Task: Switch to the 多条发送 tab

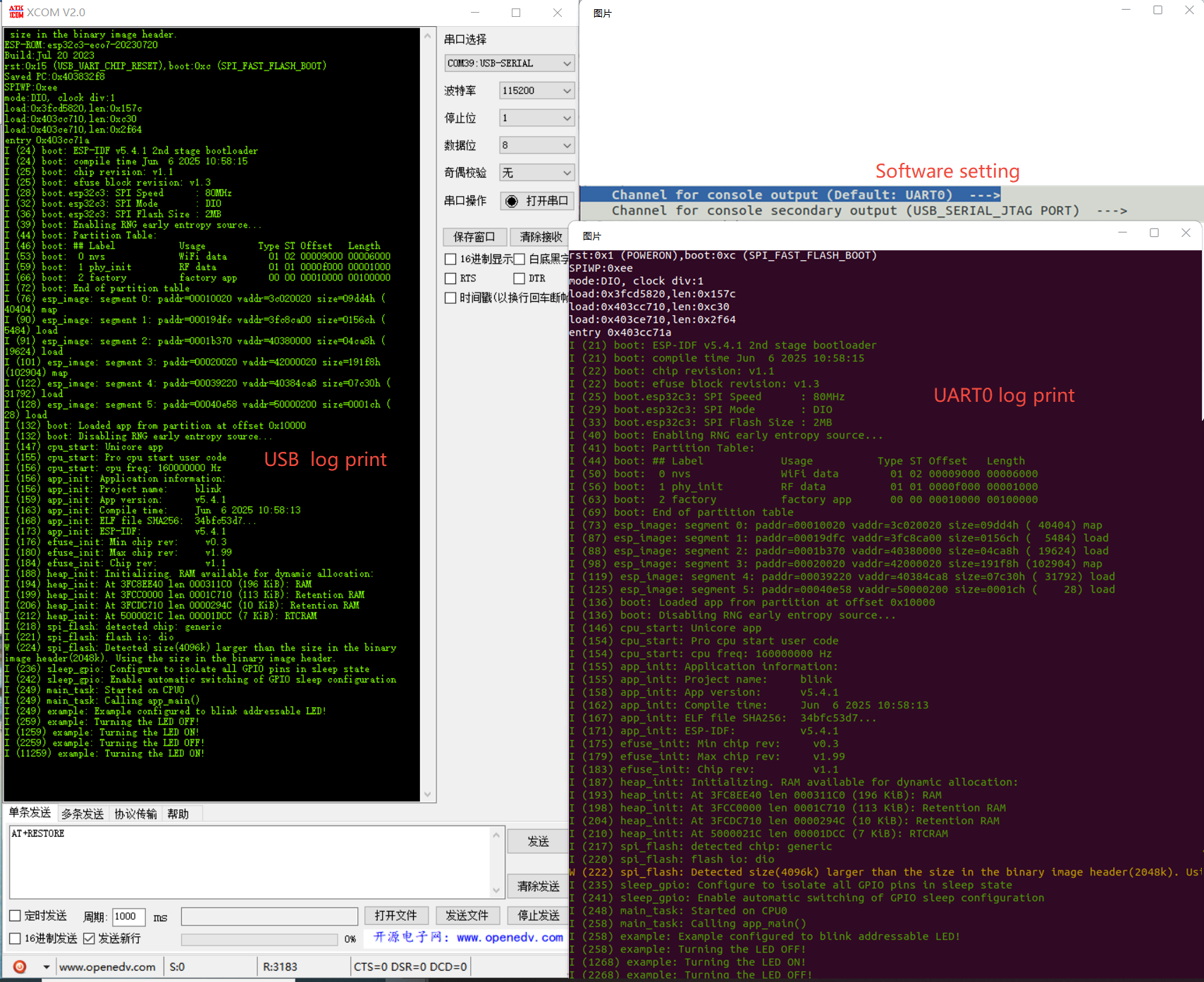Action: pos(82,814)
